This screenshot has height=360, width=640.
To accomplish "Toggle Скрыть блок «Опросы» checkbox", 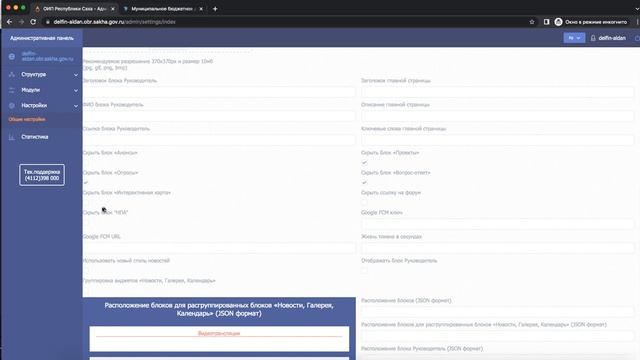I will point(86,182).
